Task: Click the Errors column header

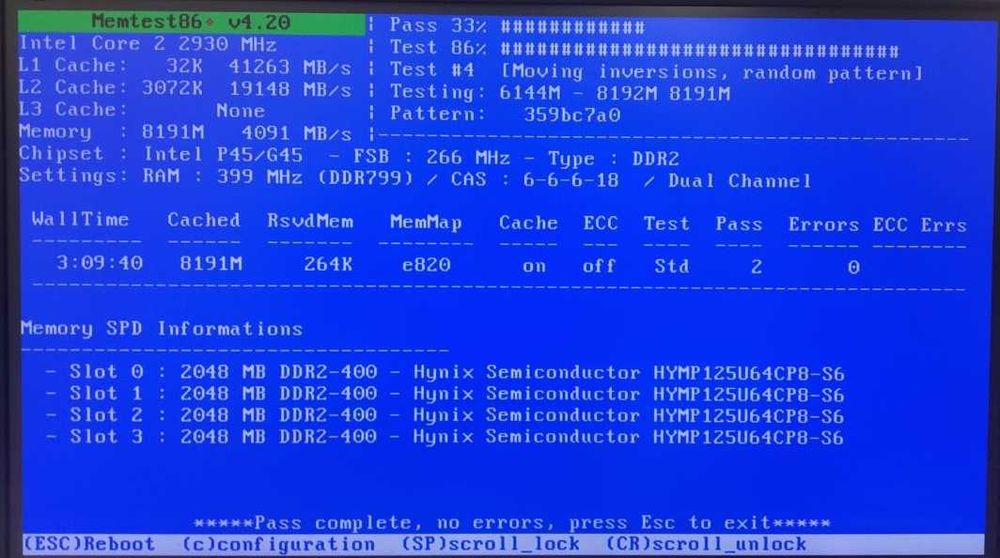Action: (x=823, y=225)
